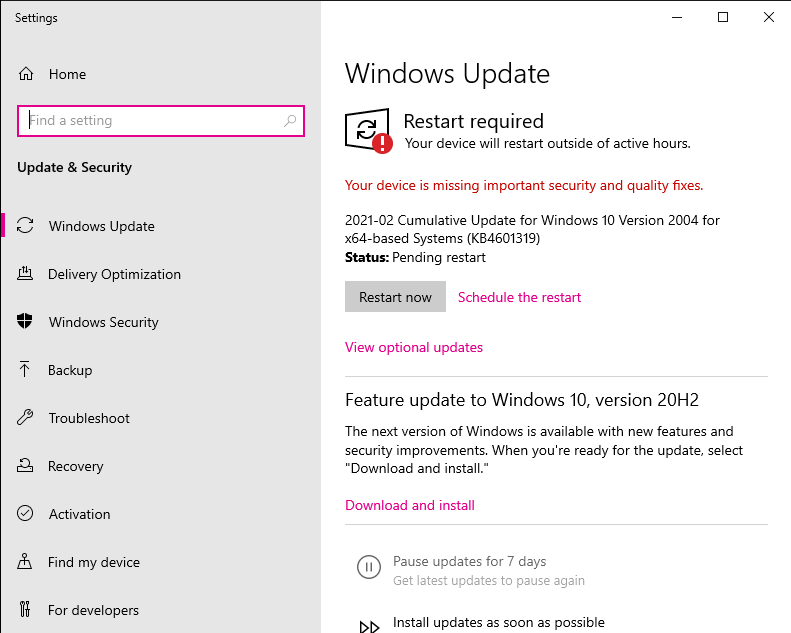Click the Settings window title
This screenshot has height=633, width=791.
tap(36, 18)
